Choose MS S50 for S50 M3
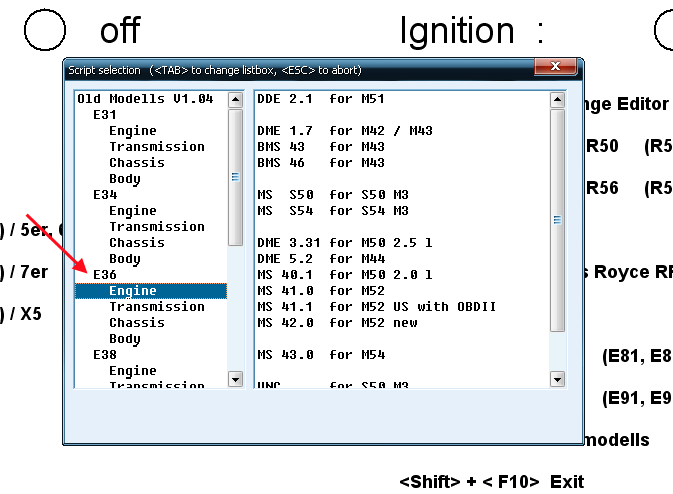Image resolution: width=673 pixels, height=494 pixels. pos(333,194)
